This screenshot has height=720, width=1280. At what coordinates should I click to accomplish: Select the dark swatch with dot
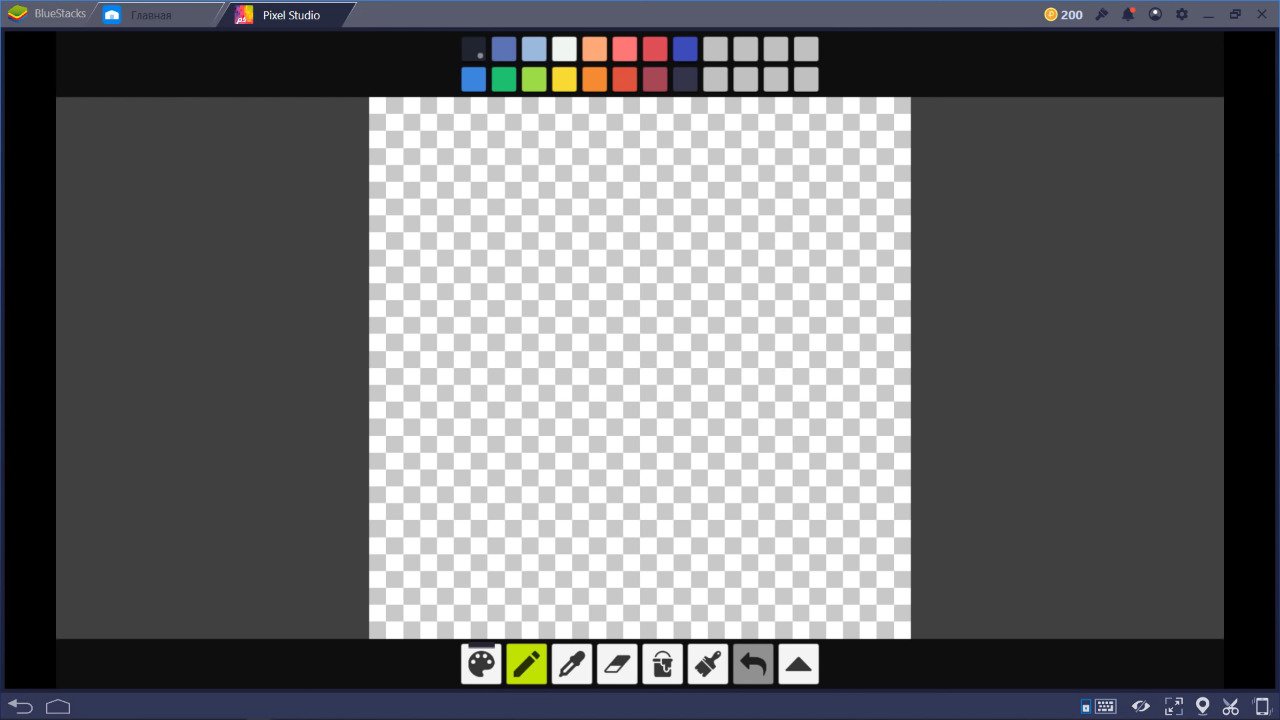click(x=474, y=49)
